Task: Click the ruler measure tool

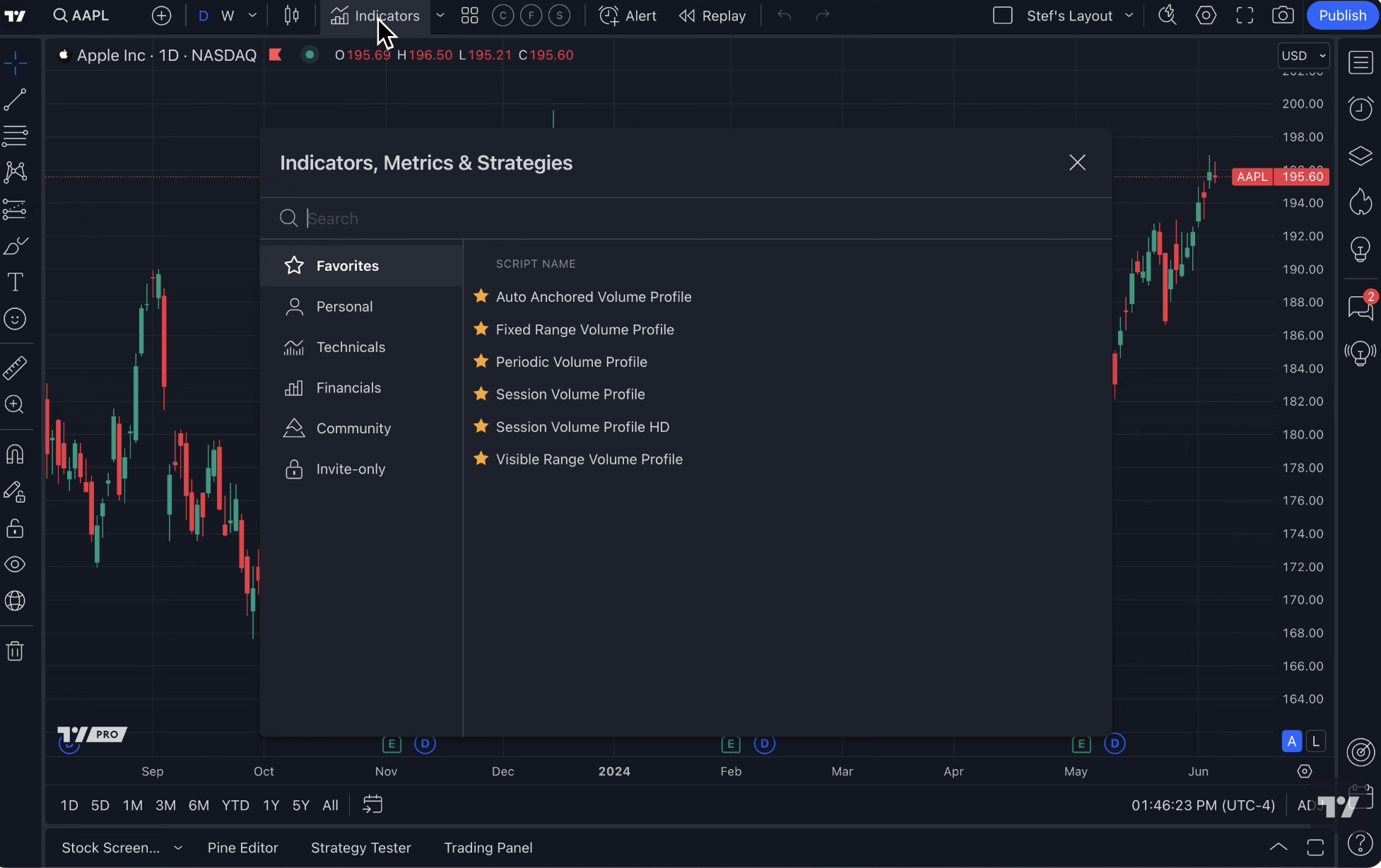Action: click(x=15, y=368)
